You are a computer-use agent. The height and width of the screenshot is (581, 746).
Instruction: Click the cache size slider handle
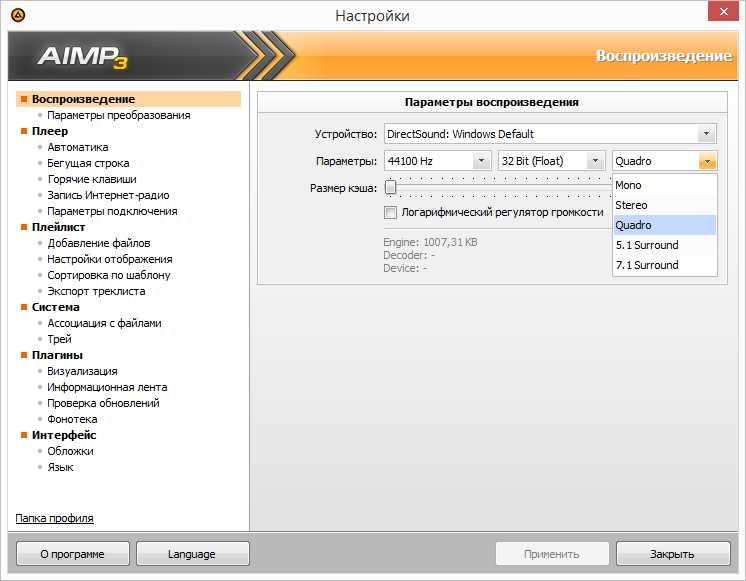391,187
